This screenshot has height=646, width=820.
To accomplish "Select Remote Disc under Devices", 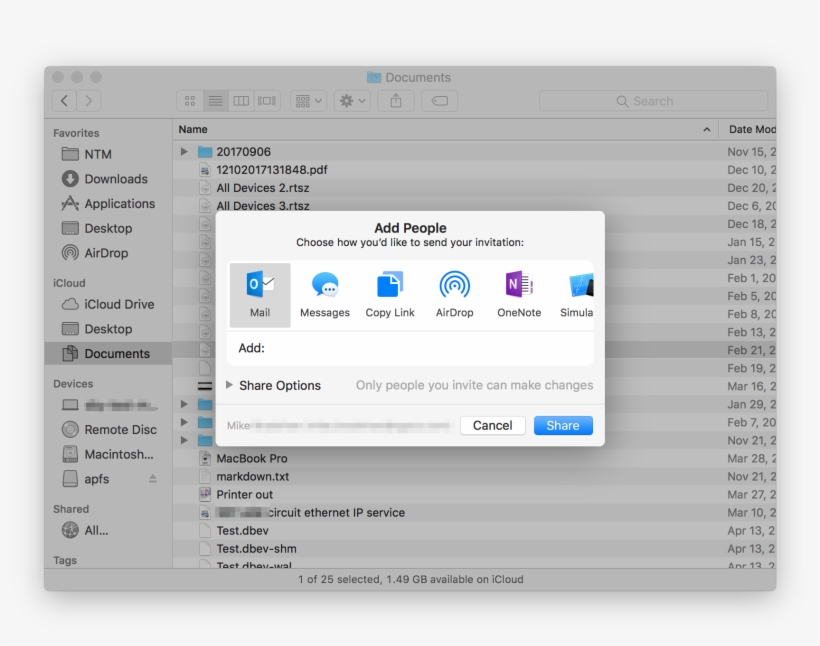I will pos(108,429).
